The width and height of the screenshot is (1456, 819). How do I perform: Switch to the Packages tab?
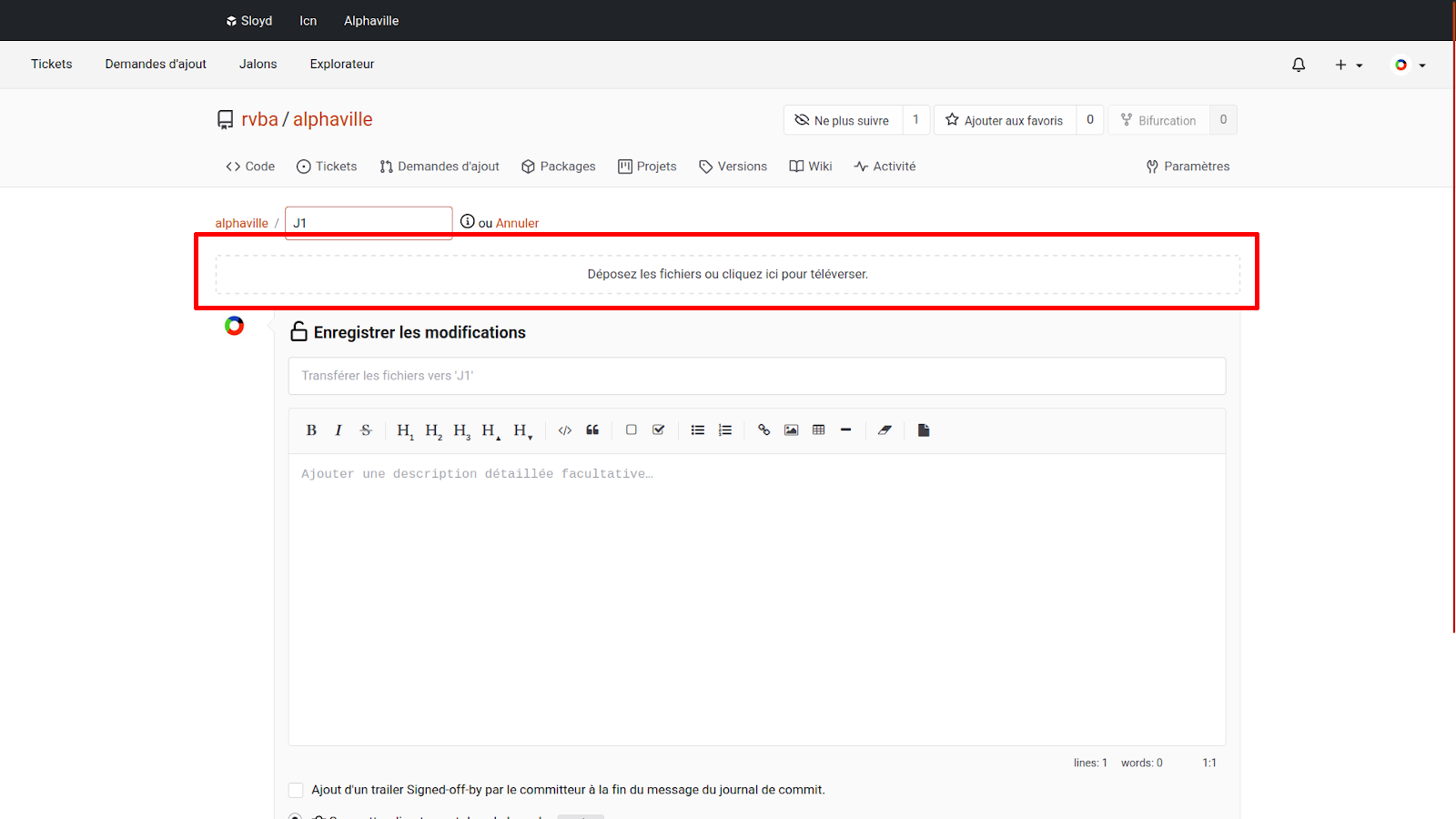pos(558,167)
